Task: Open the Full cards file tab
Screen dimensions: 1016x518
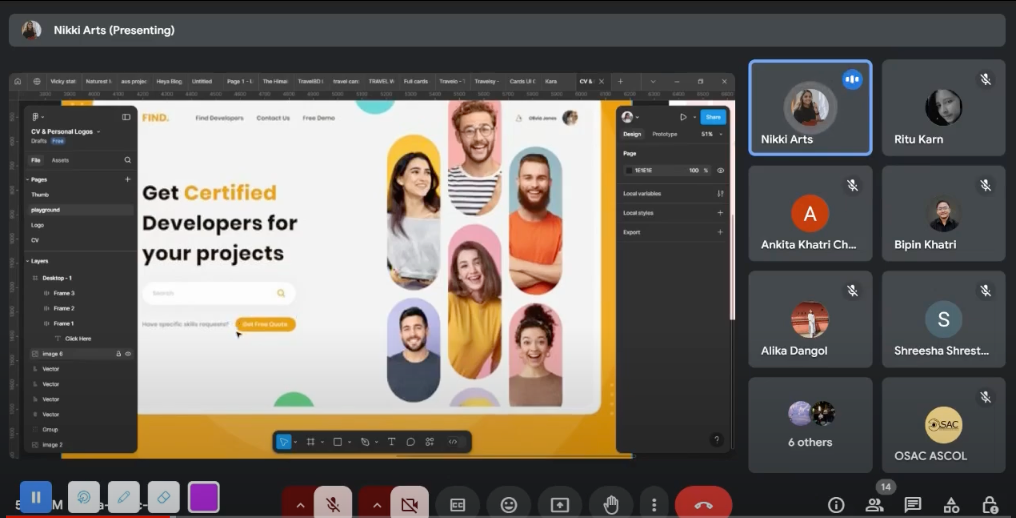Action: (415, 82)
